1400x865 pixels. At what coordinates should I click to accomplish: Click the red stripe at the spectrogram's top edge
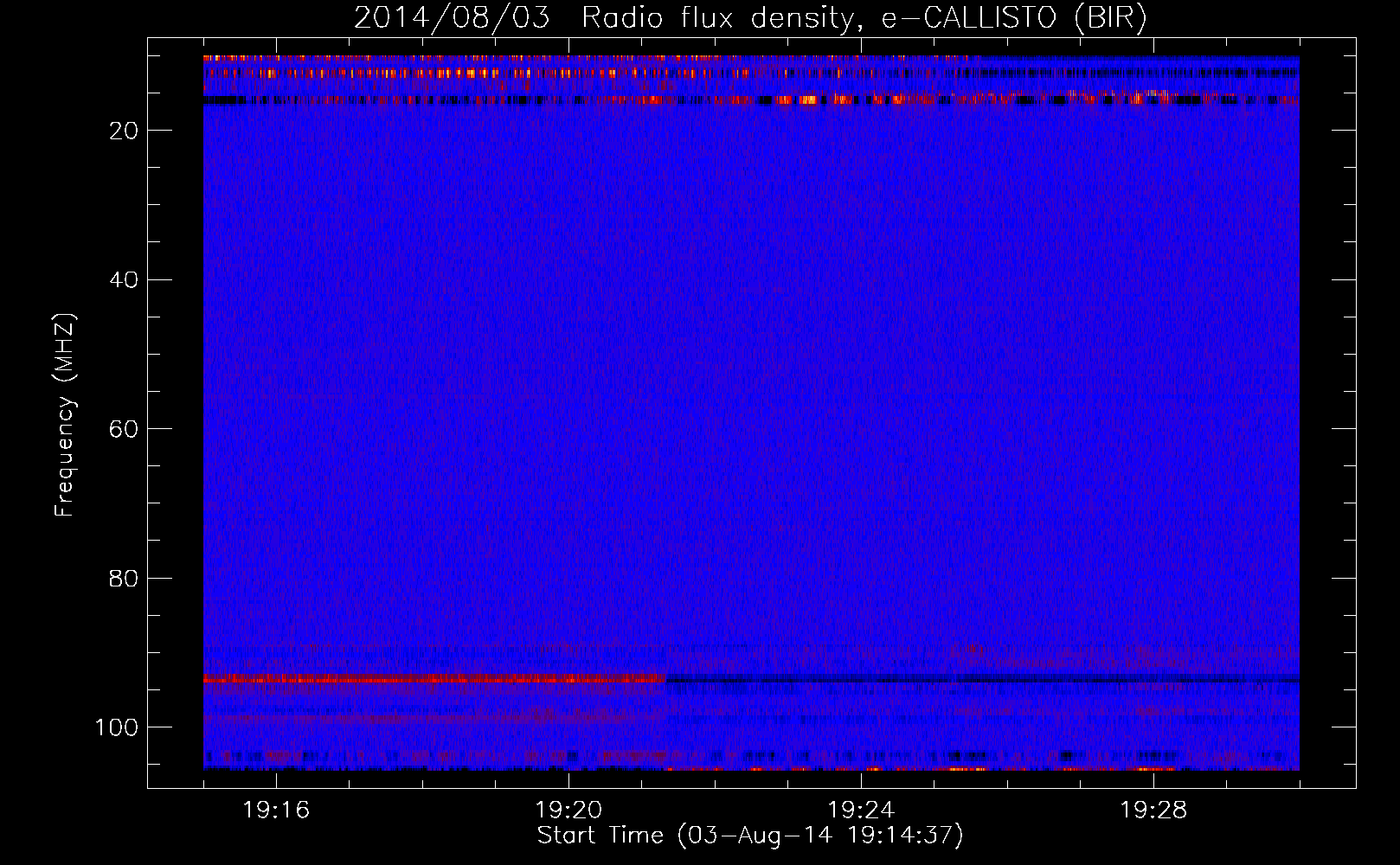[433, 58]
